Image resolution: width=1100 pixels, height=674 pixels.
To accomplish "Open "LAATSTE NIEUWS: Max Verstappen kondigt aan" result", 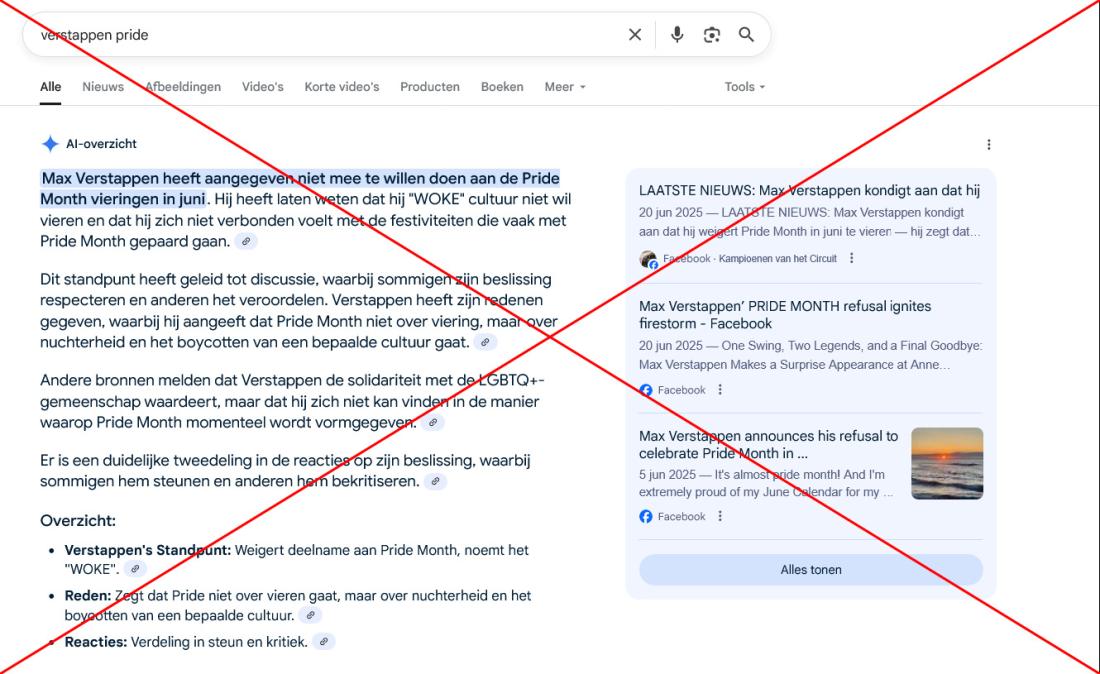I will click(810, 190).
